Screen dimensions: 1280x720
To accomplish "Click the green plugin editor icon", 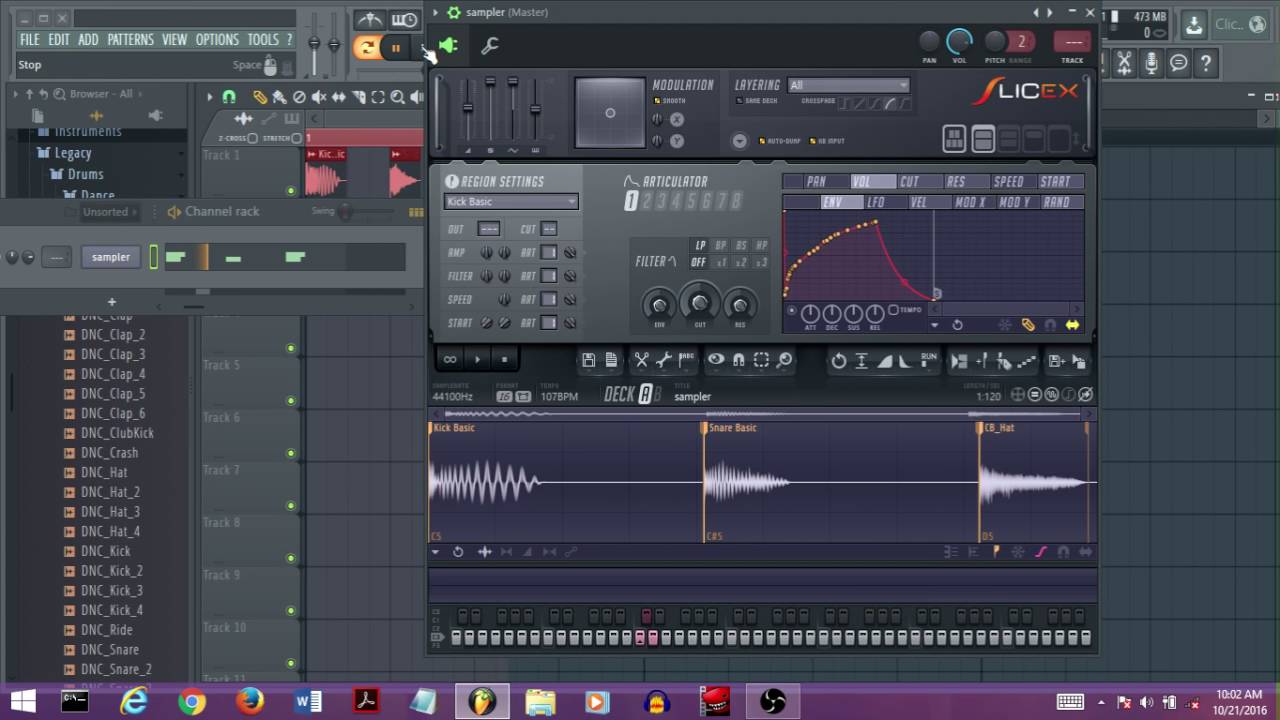I will pos(449,46).
